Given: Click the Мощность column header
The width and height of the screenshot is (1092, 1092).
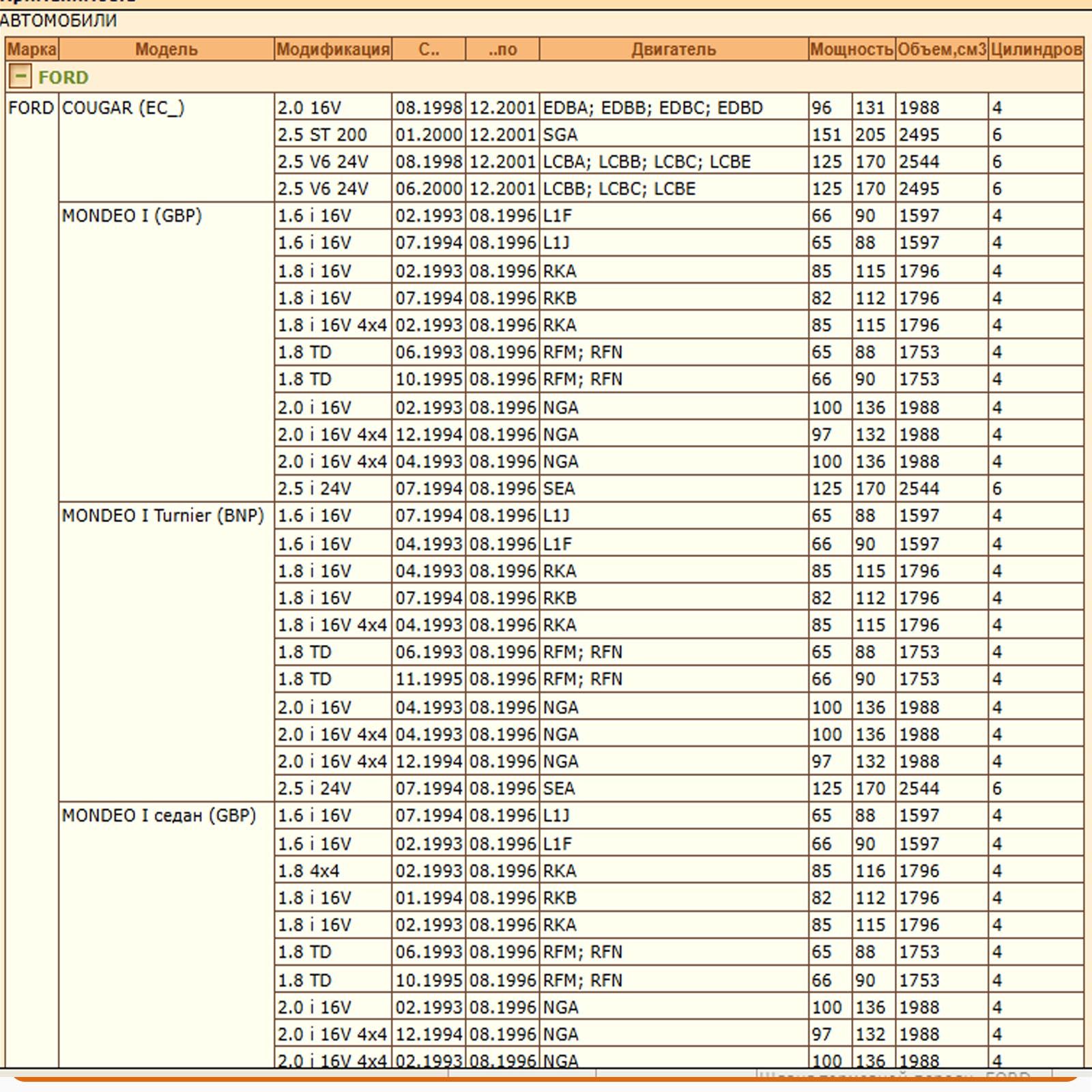Looking at the screenshot, I should coord(852,49).
